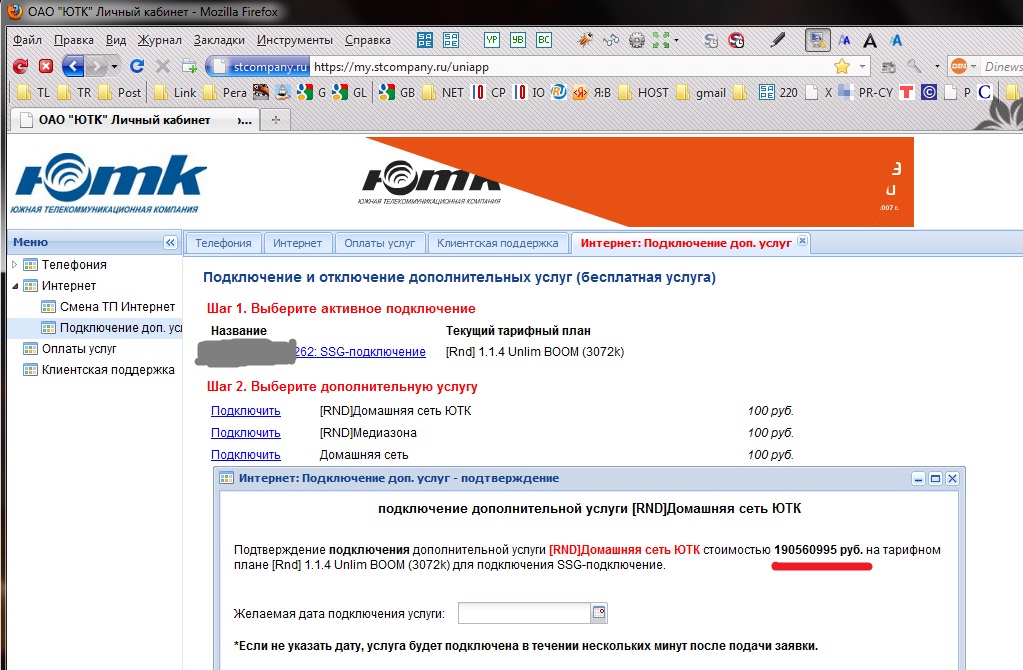Click the outlined SAPE toolbar icon
This screenshot has width=1023, height=670.
pos(451,40)
